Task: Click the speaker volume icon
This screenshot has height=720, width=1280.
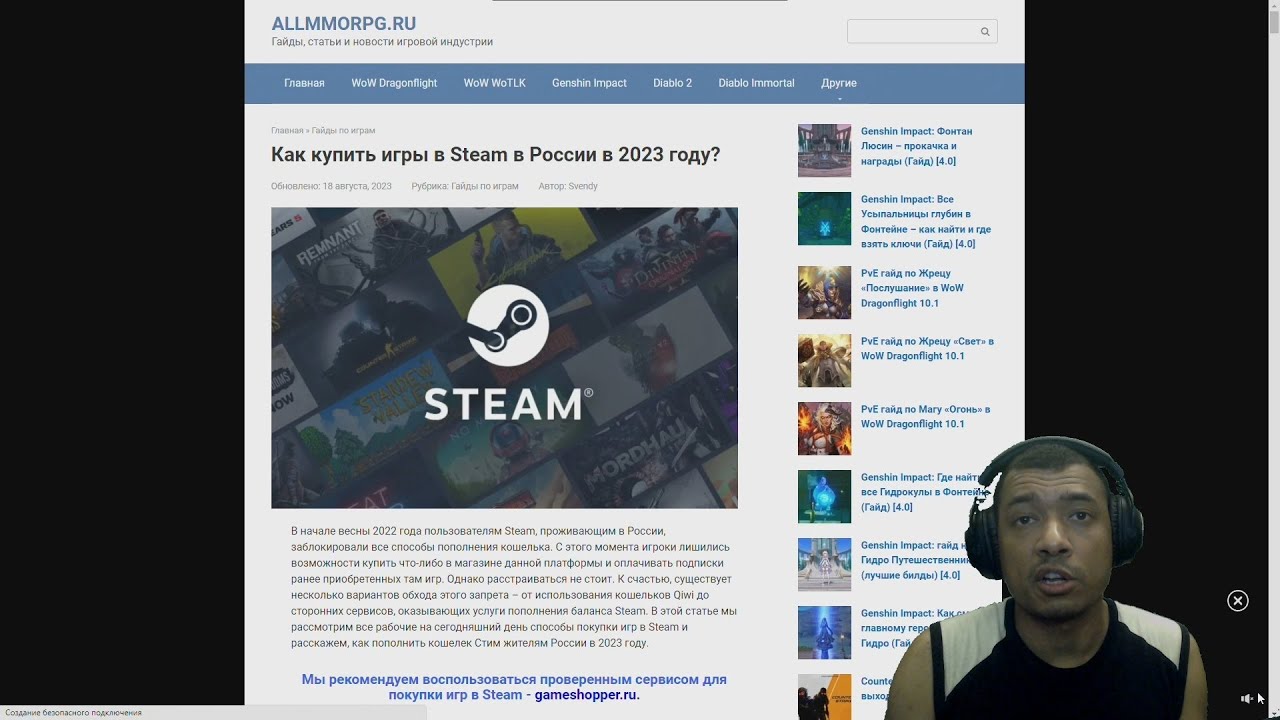Action: click(x=1246, y=699)
